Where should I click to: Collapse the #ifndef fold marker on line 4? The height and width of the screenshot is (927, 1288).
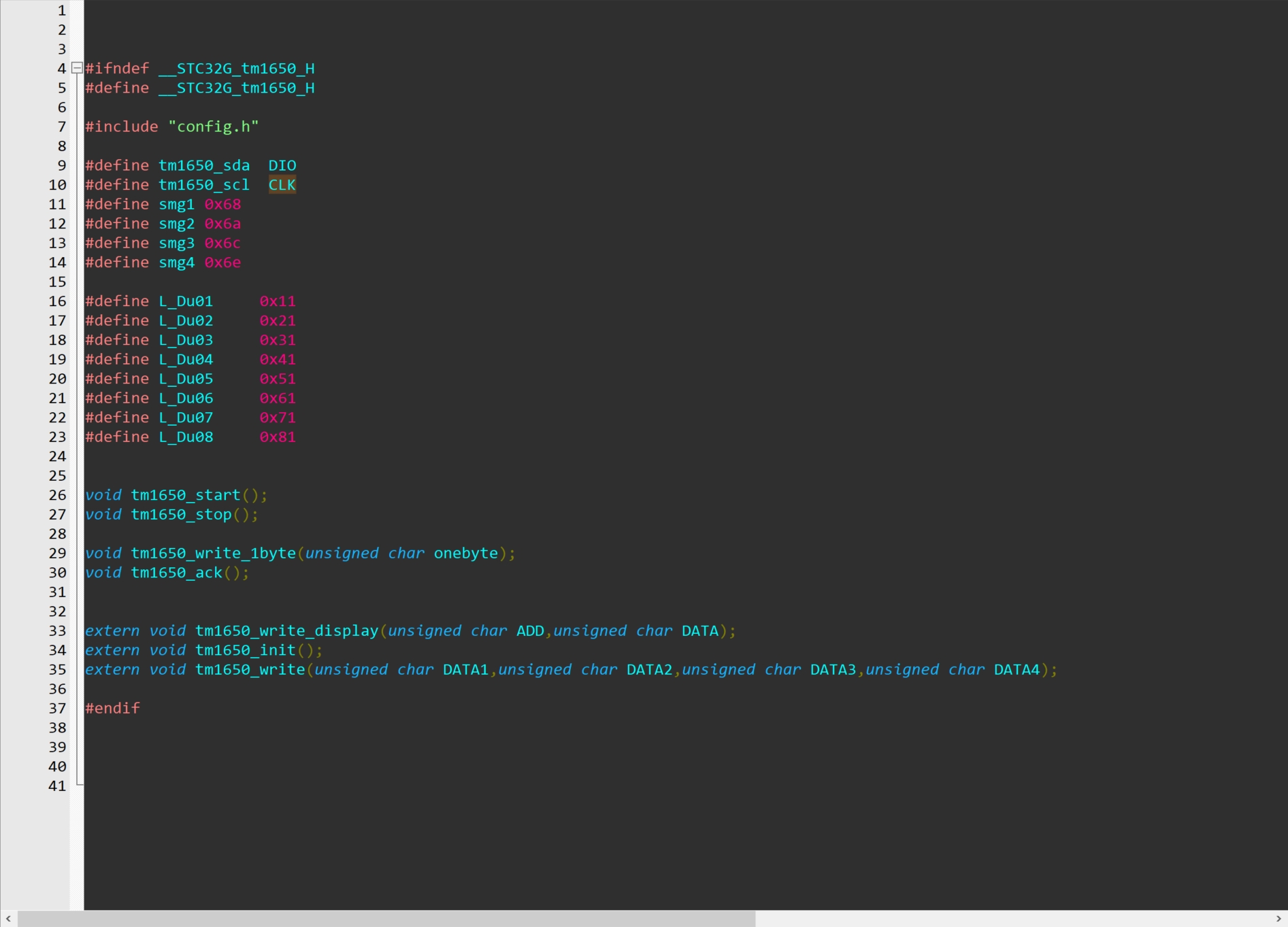78,68
